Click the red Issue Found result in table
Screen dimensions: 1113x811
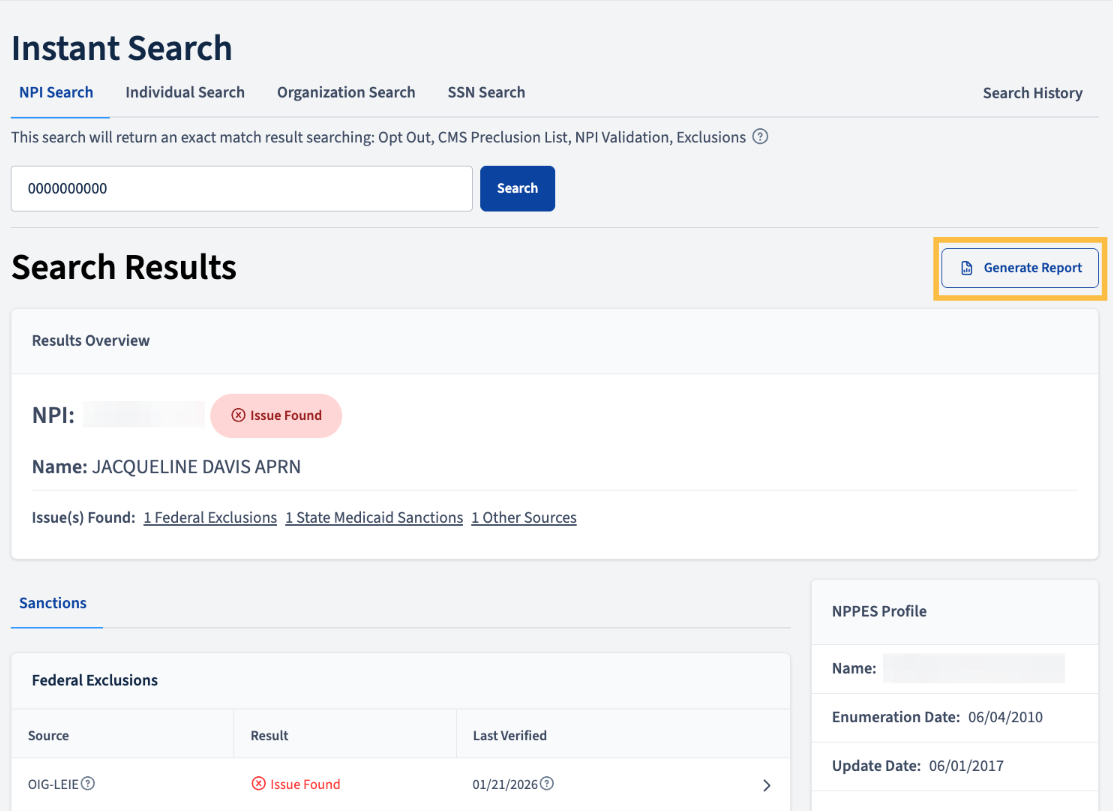(x=296, y=784)
